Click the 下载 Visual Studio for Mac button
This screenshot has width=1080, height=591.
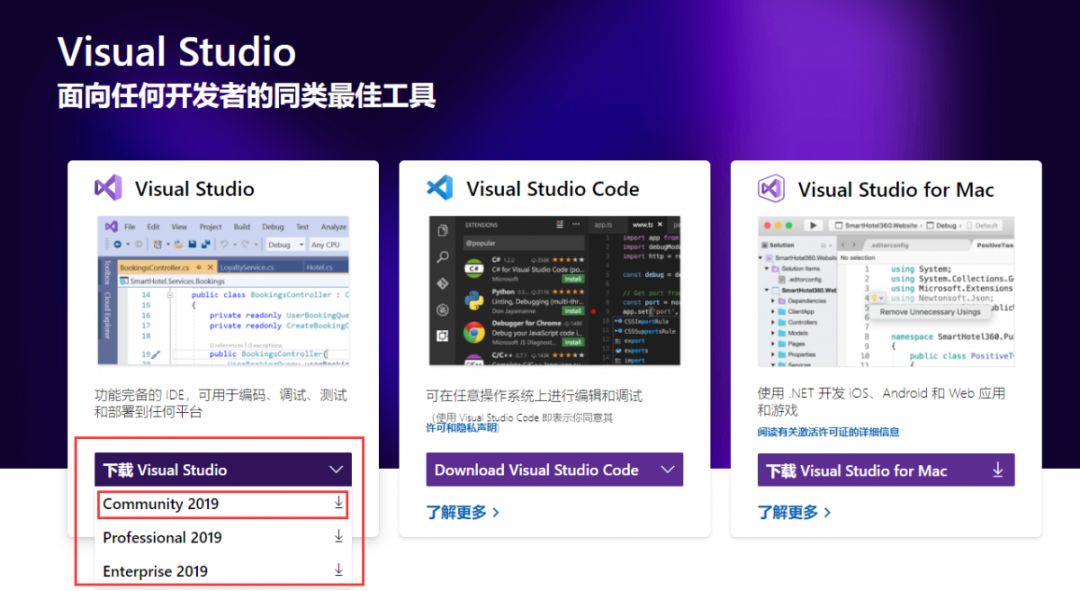coord(886,470)
